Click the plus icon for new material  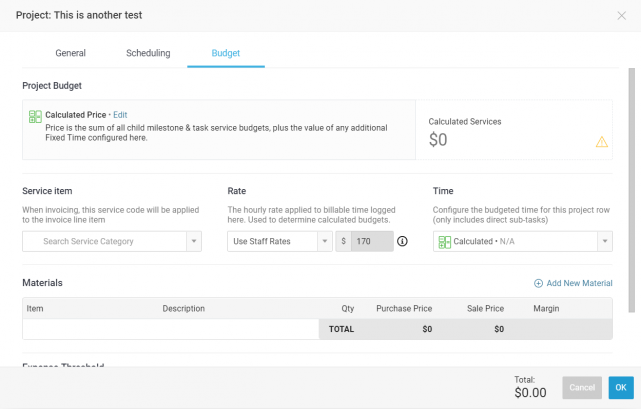tap(539, 284)
